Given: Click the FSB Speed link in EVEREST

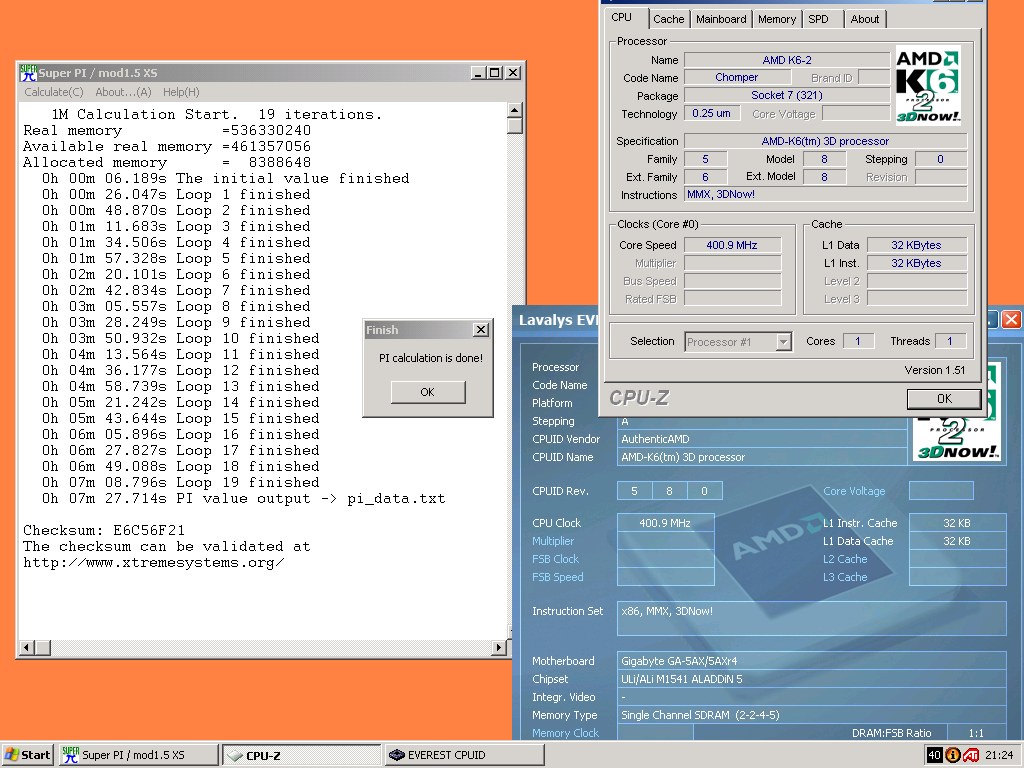Looking at the screenshot, I should tap(558, 577).
